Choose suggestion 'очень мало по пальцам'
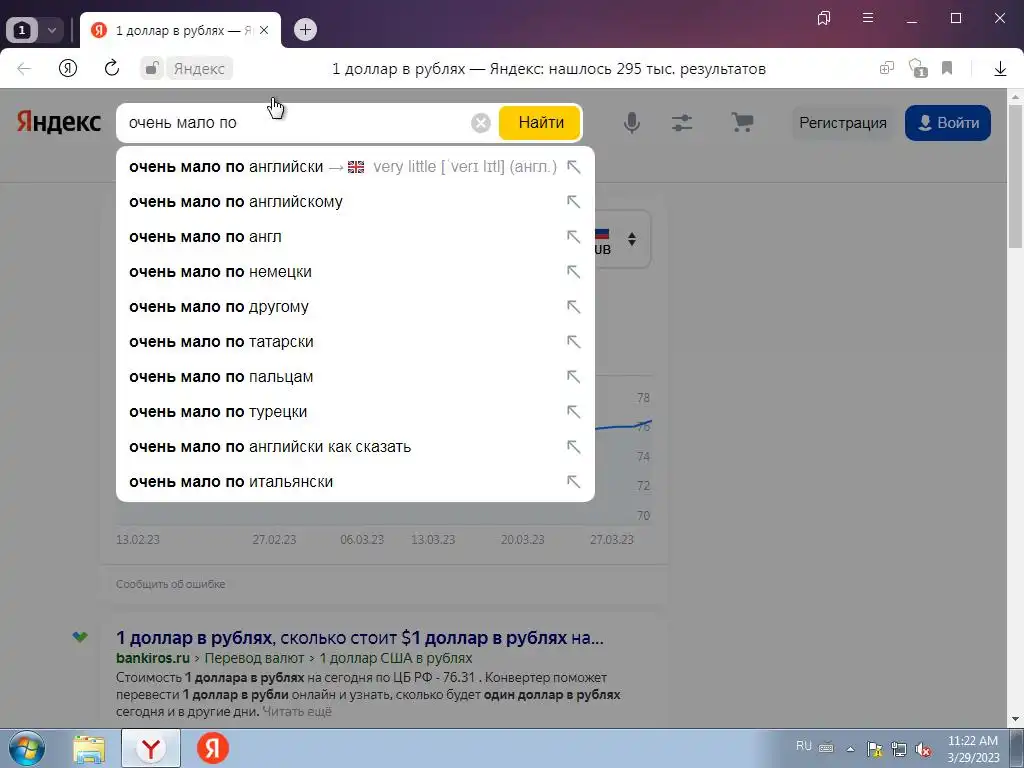 (355, 377)
